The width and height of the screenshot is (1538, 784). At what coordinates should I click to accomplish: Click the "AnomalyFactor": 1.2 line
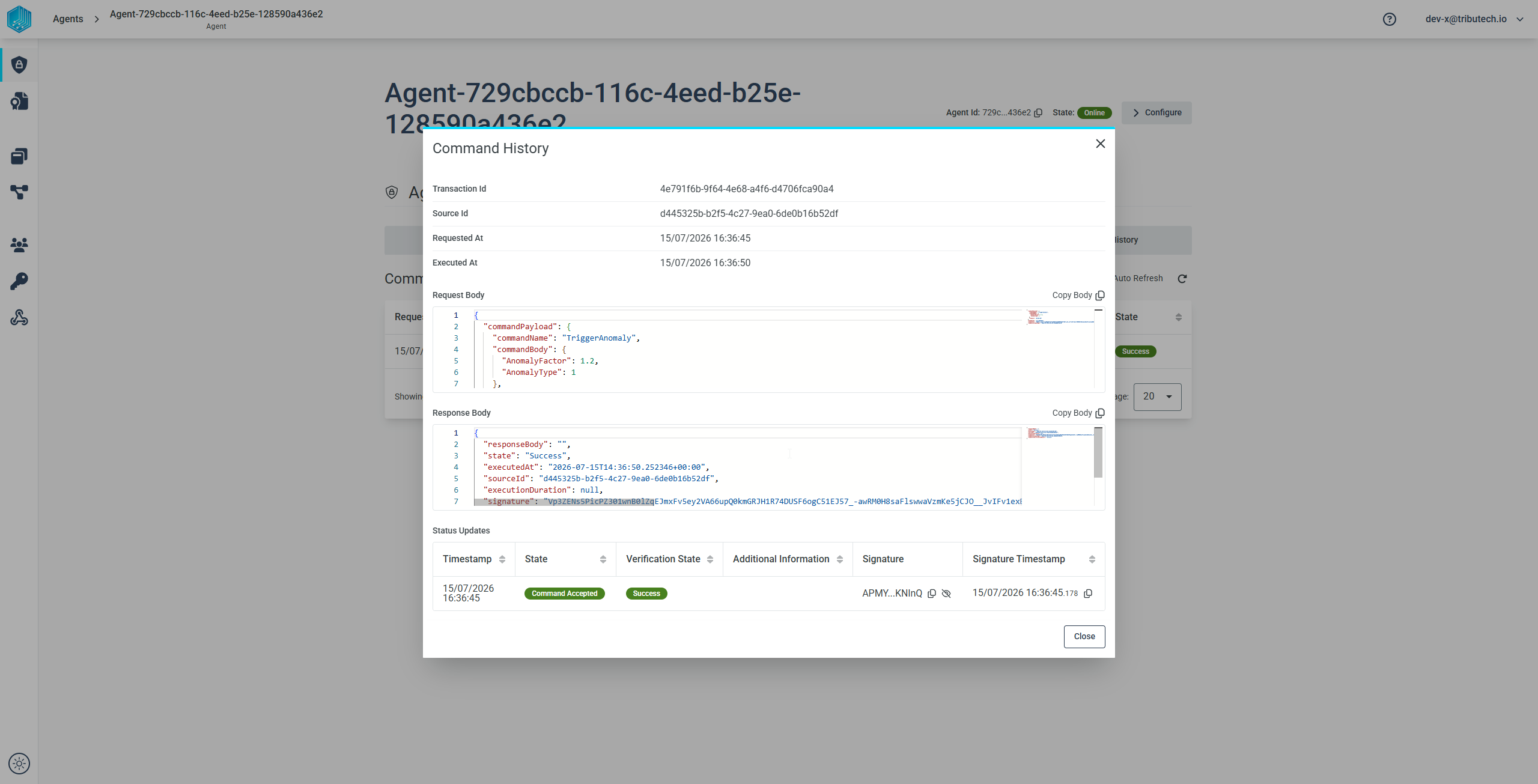tap(550, 361)
